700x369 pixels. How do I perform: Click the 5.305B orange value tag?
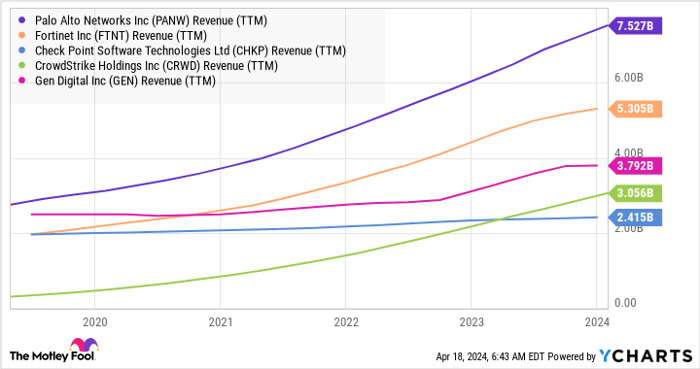(635, 108)
